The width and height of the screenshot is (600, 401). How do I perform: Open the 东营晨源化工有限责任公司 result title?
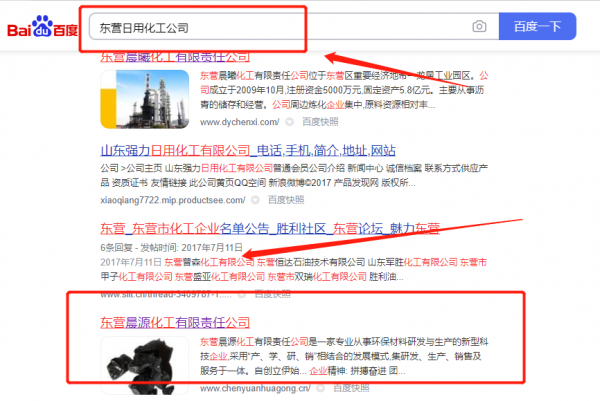(x=175, y=322)
